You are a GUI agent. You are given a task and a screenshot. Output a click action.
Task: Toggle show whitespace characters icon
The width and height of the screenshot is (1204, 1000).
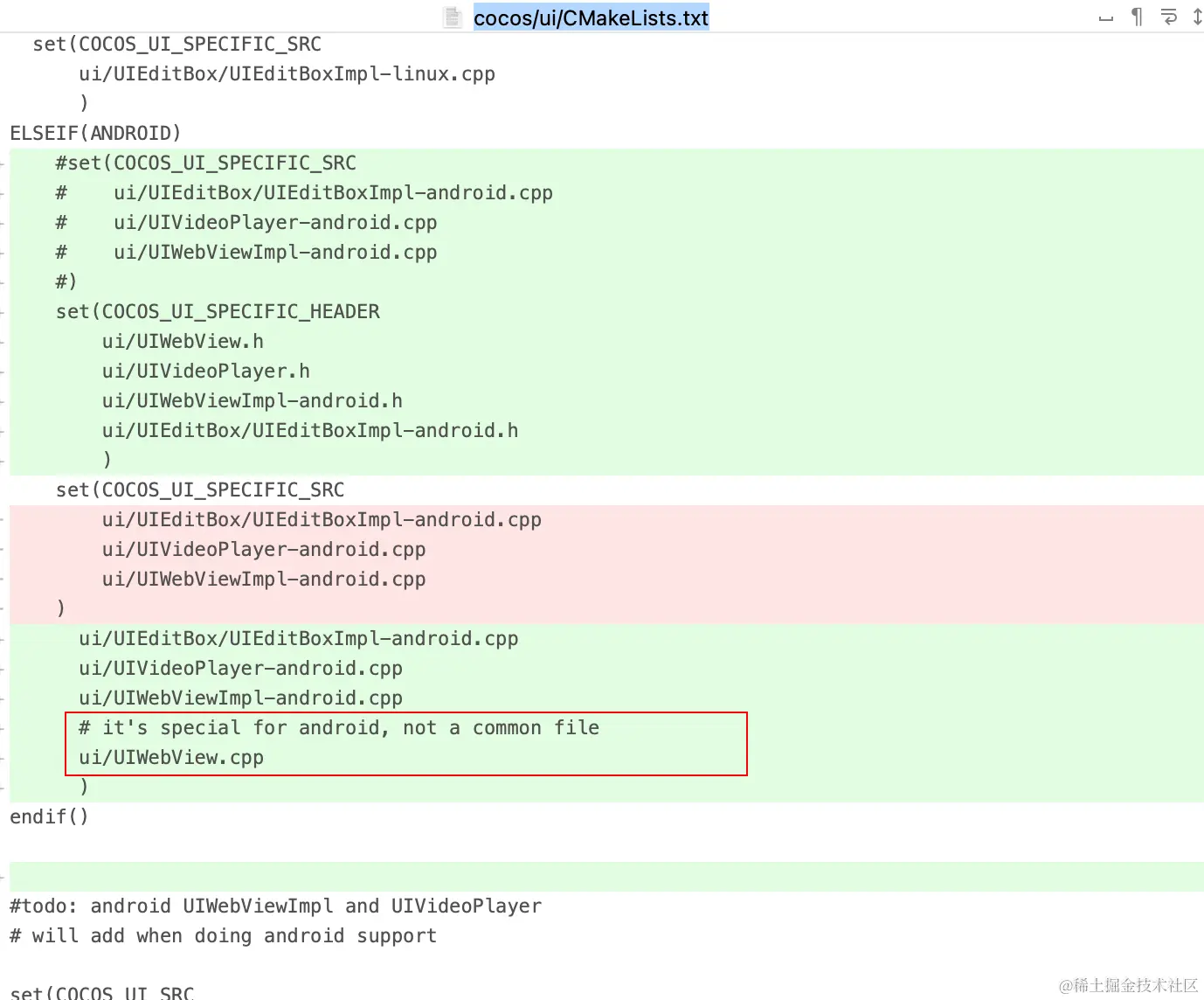(x=1106, y=18)
